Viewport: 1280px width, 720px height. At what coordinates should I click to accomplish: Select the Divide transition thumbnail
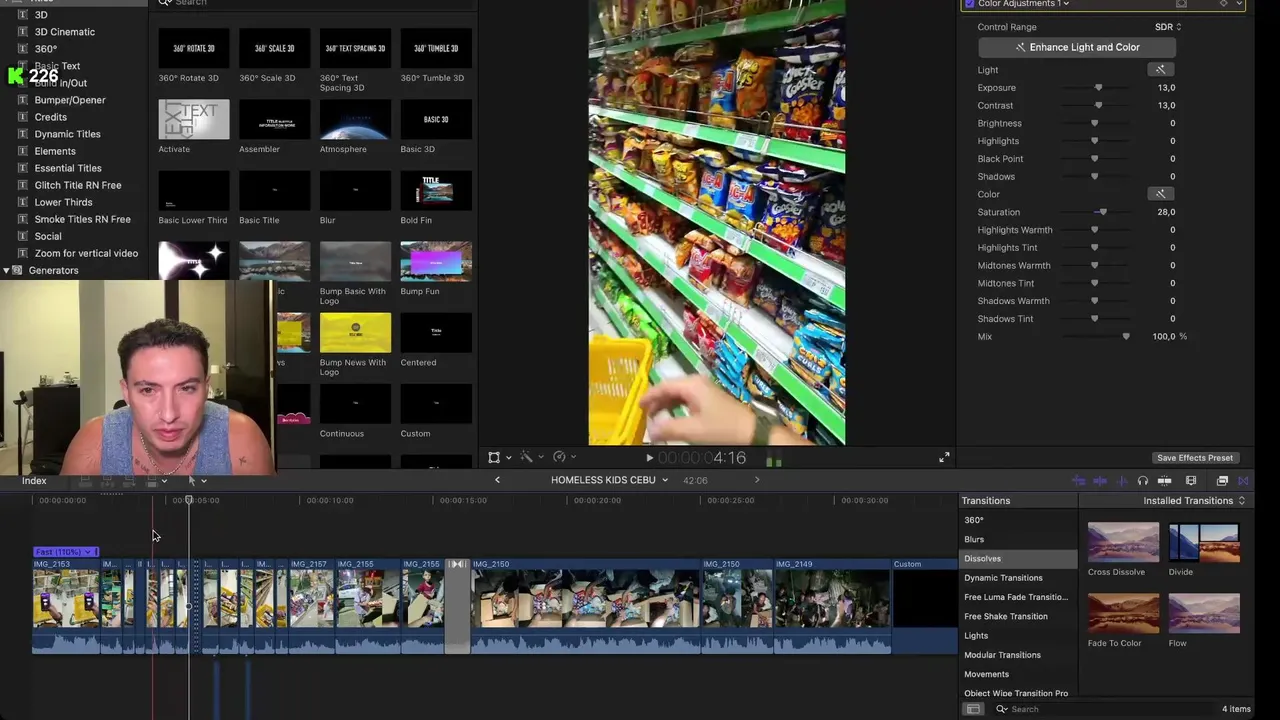coord(1204,542)
